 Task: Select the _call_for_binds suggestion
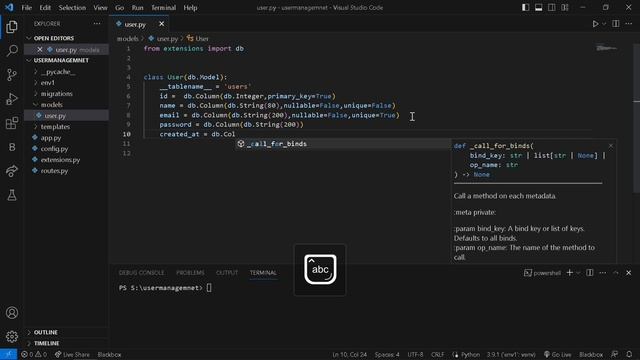pos(343,144)
